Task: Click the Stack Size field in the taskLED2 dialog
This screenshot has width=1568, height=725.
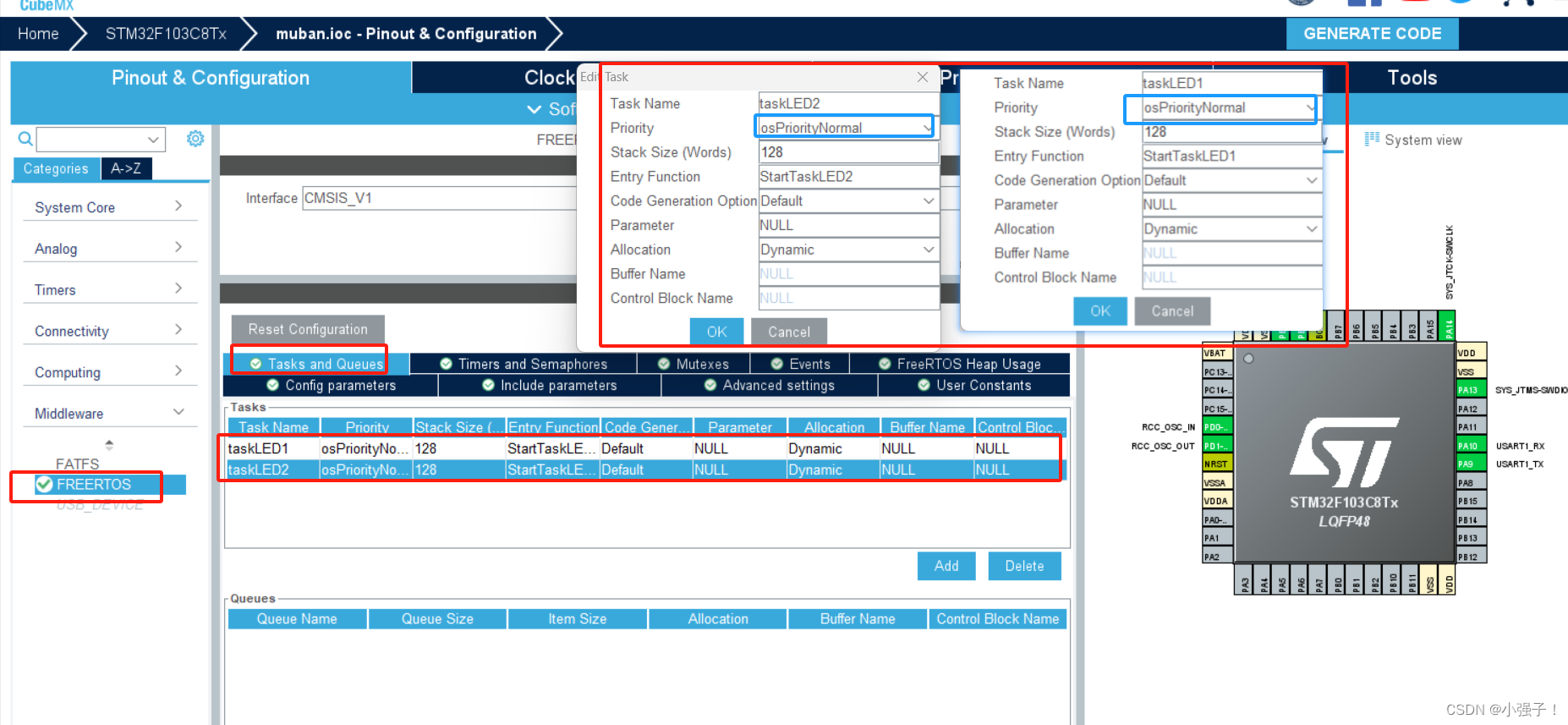Action: pyautogui.click(x=849, y=152)
